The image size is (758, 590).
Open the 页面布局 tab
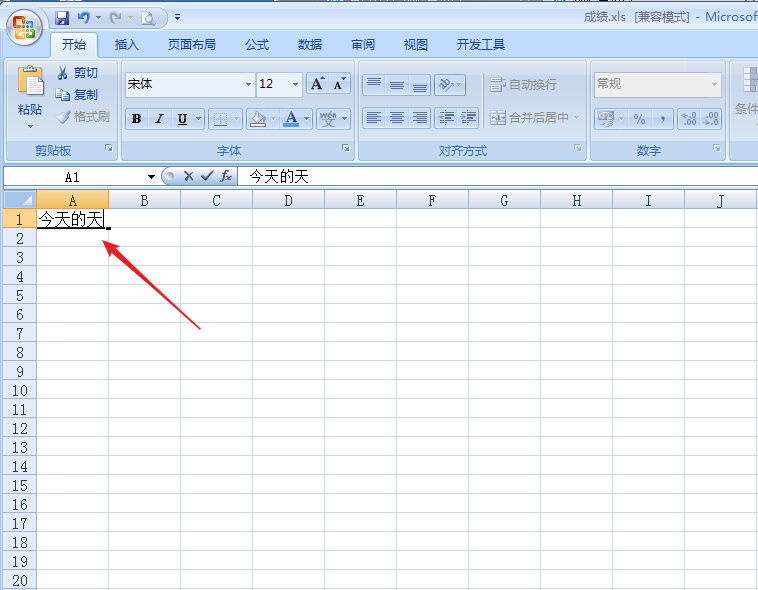point(191,45)
